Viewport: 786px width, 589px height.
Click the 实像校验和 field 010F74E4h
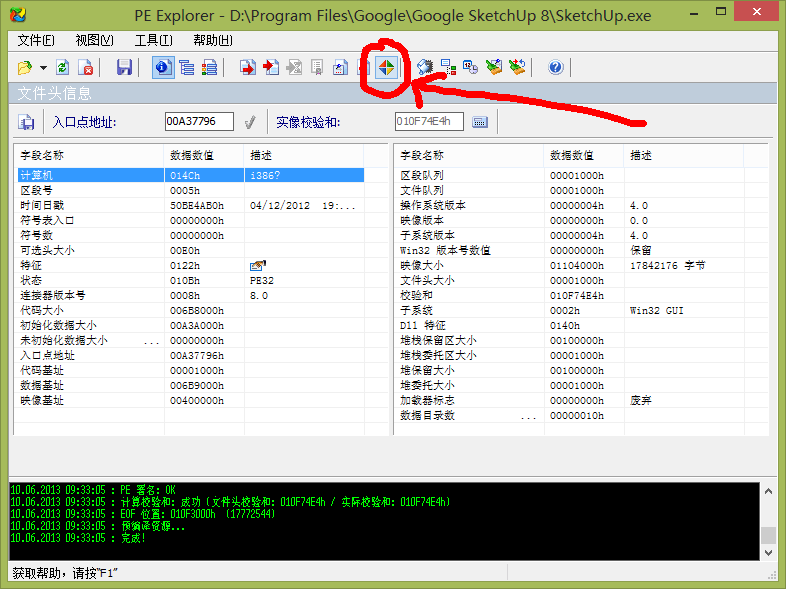(x=429, y=121)
